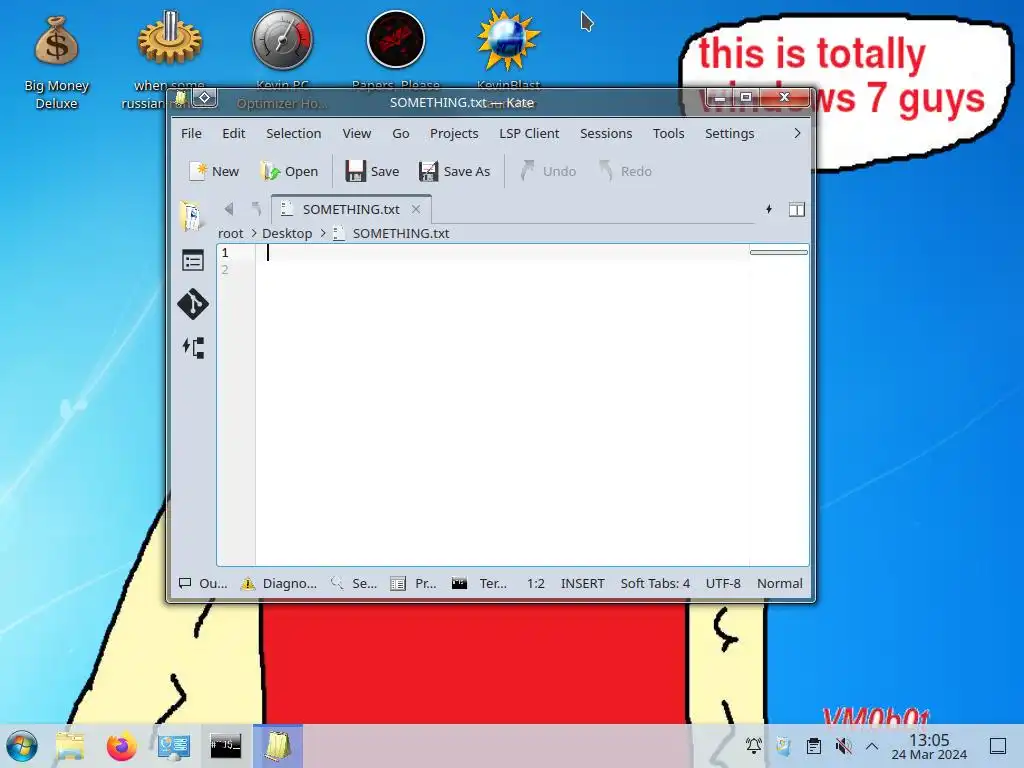Image resolution: width=1024 pixels, height=768 pixels.
Task: Click into line 1 of the editor
Action: tap(502, 253)
